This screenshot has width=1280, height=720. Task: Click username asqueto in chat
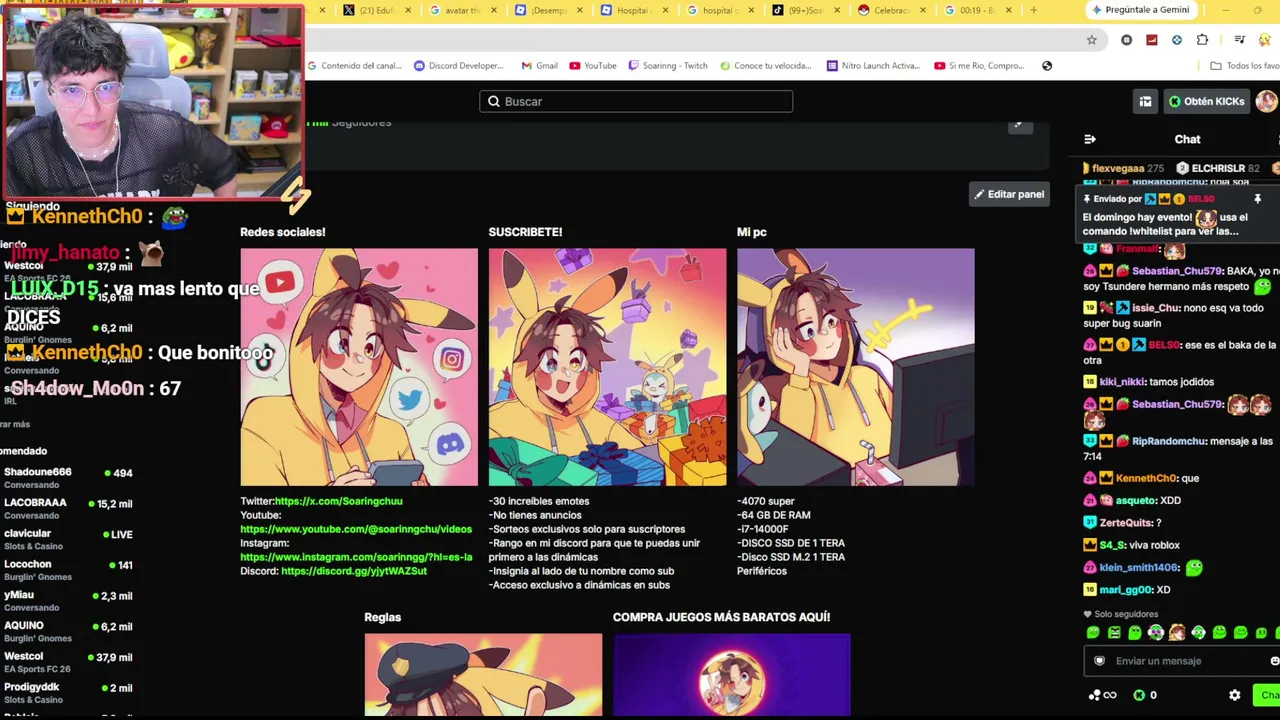tap(1136, 500)
